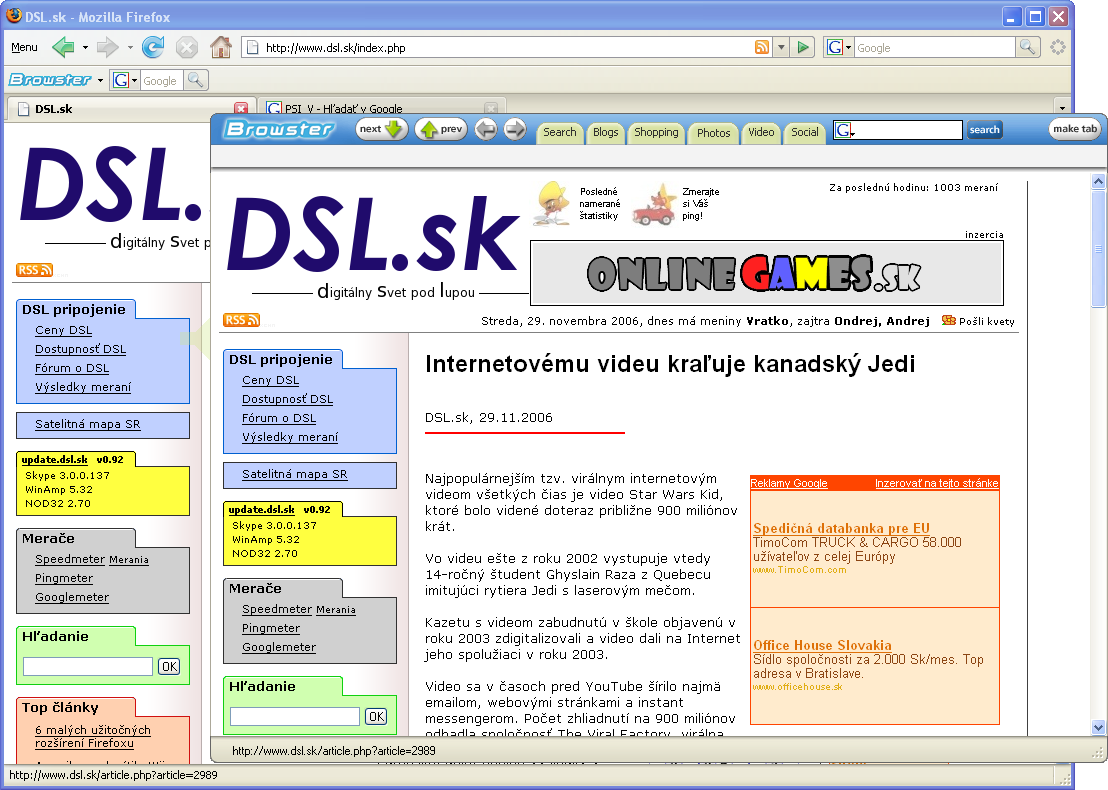Select the Browster Shopping tab
This screenshot has height=790, width=1108.
pyautogui.click(x=656, y=132)
